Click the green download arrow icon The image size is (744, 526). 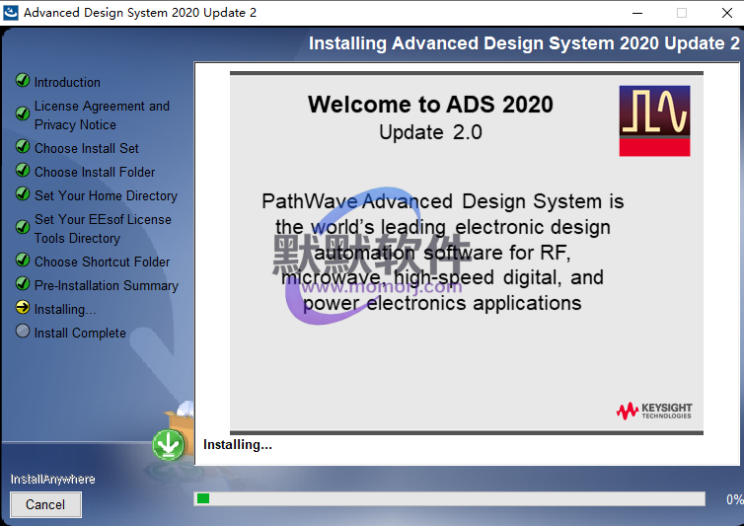(x=168, y=444)
